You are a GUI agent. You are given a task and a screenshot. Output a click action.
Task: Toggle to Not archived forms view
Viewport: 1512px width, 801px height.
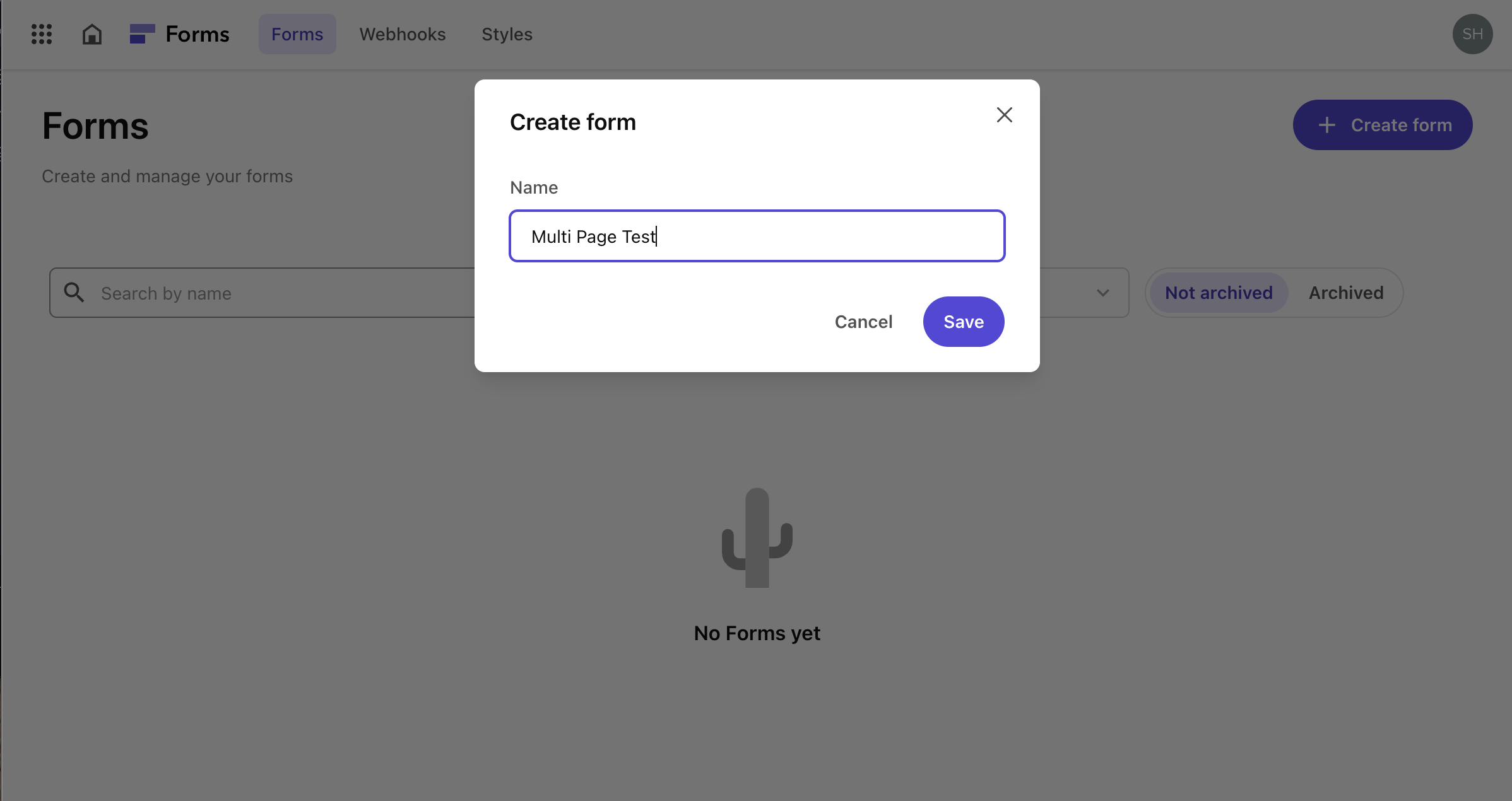click(x=1219, y=293)
